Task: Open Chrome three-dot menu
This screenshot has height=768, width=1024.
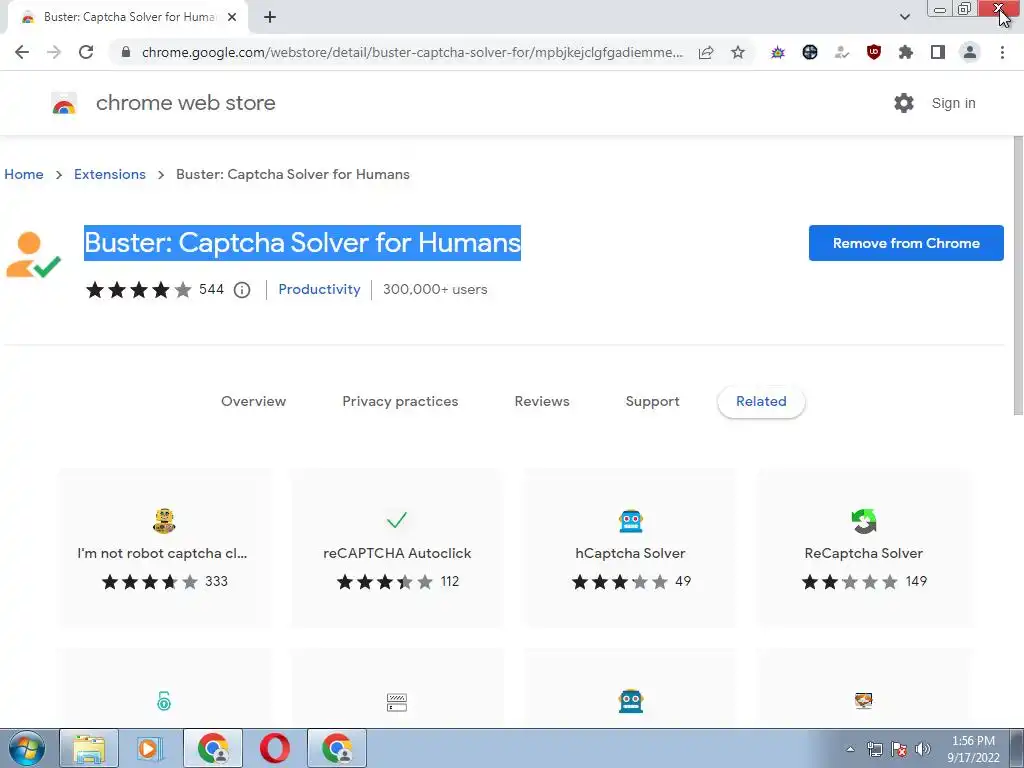Action: tap(1002, 52)
